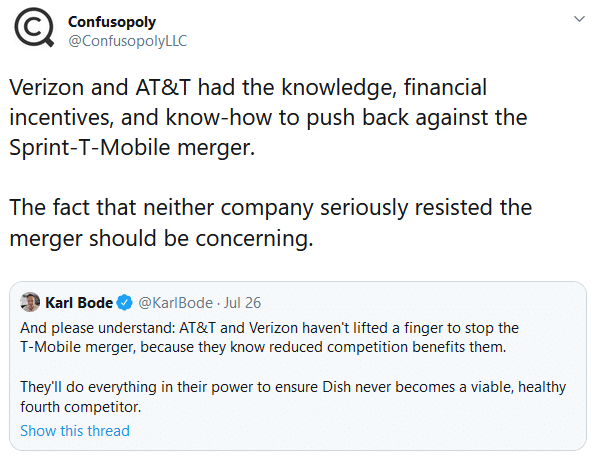Visit the @ConfusopolyLLC handle
597x458 pixels.
coord(128,41)
